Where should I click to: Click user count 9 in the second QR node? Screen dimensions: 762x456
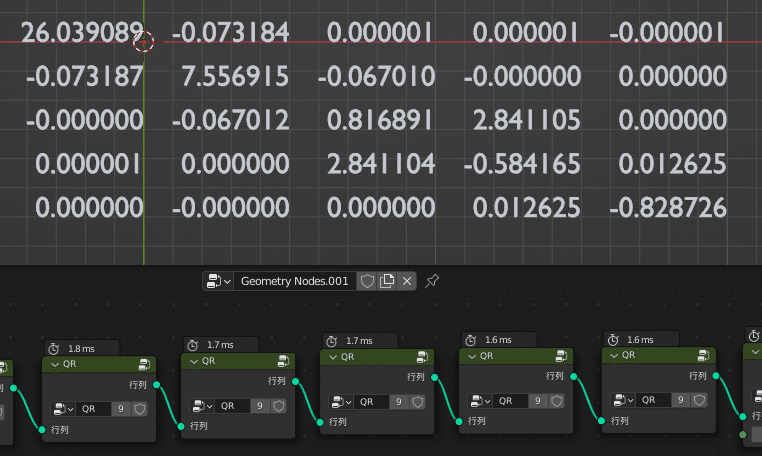(x=260, y=406)
